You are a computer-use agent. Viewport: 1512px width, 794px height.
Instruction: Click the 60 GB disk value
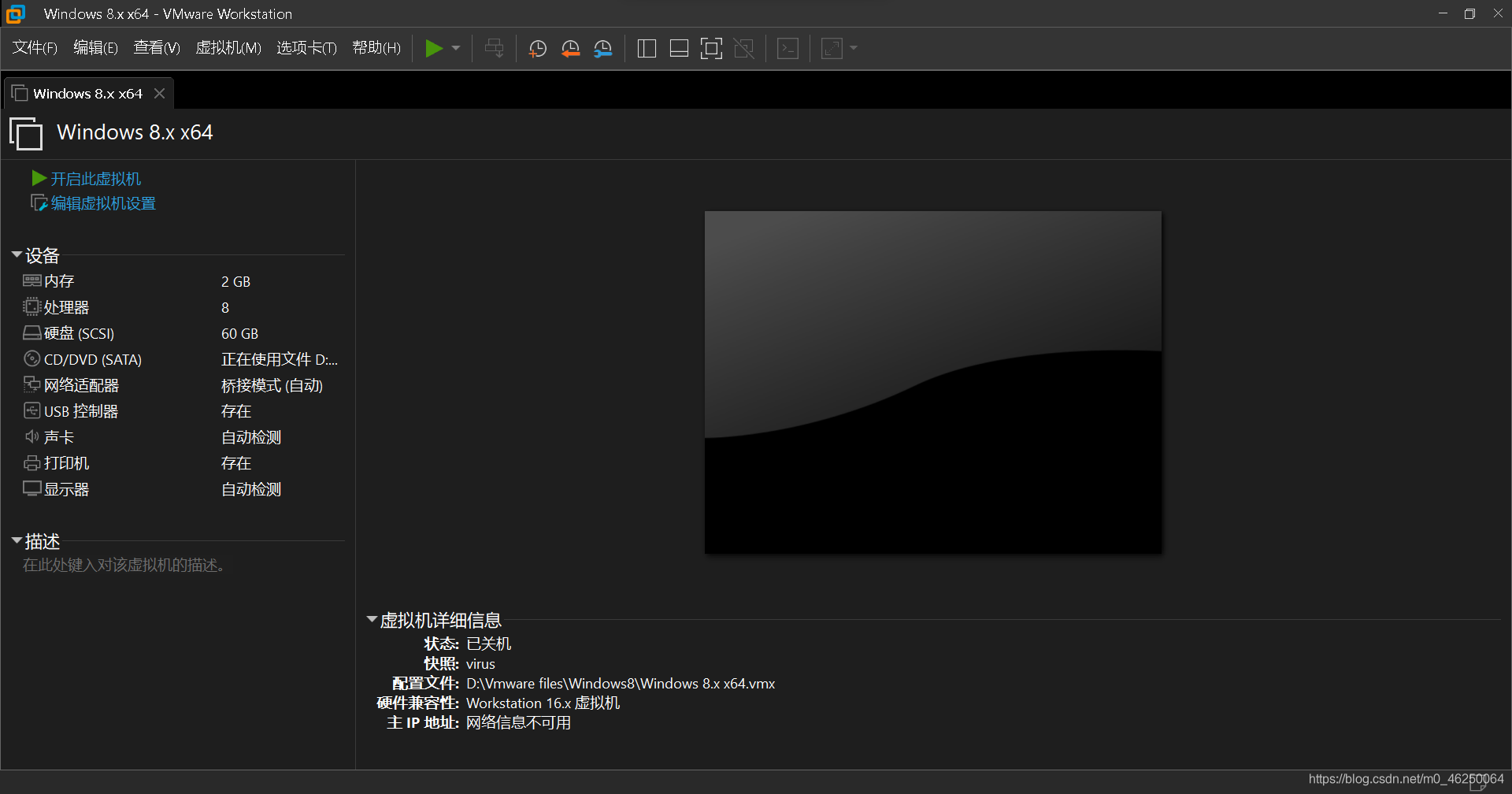click(239, 333)
